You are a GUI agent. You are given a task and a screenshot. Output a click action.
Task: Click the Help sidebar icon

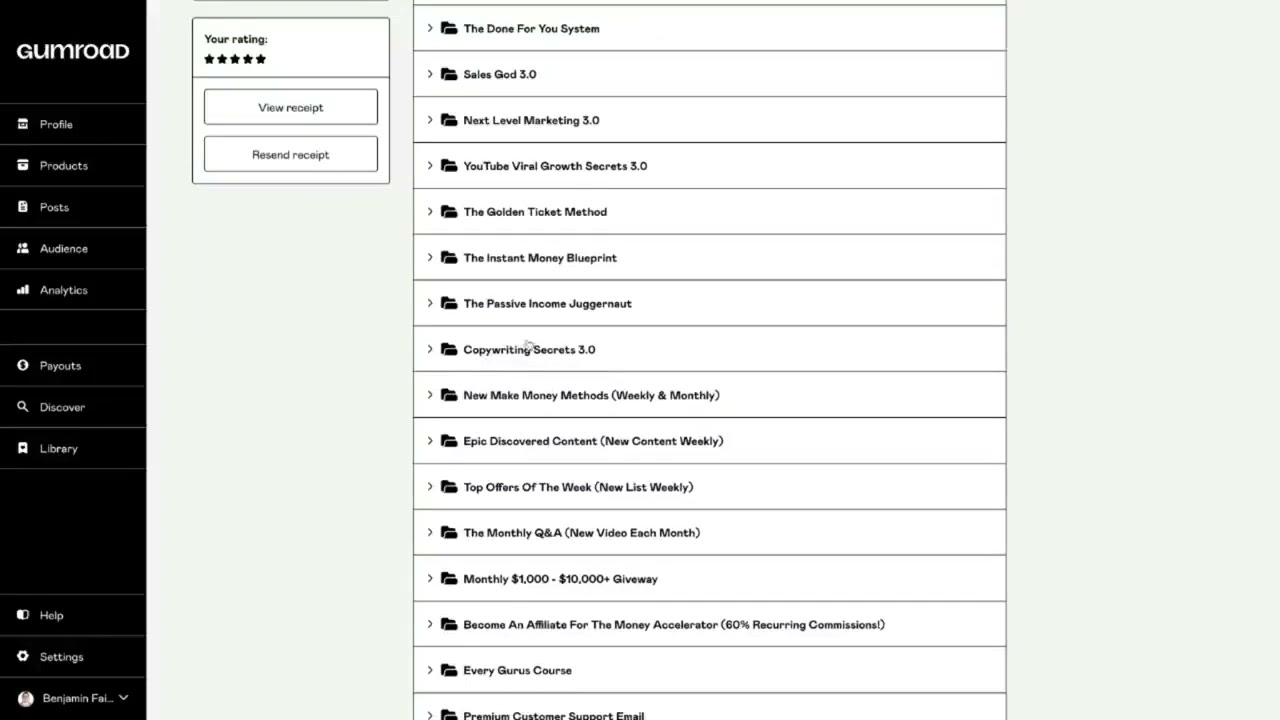[x=23, y=615]
